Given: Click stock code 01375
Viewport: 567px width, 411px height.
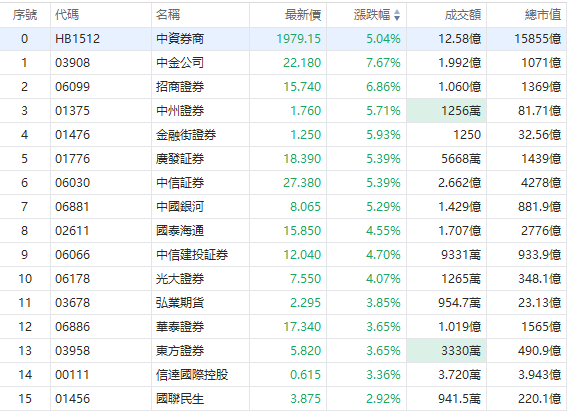Looking at the screenshot, I should pyautogui.click(x=72, y=111).
